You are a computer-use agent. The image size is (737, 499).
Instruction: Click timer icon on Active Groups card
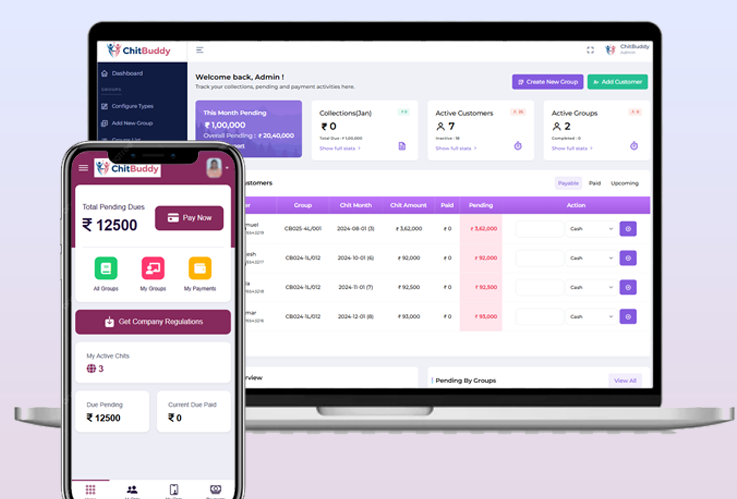click(634, 146)
